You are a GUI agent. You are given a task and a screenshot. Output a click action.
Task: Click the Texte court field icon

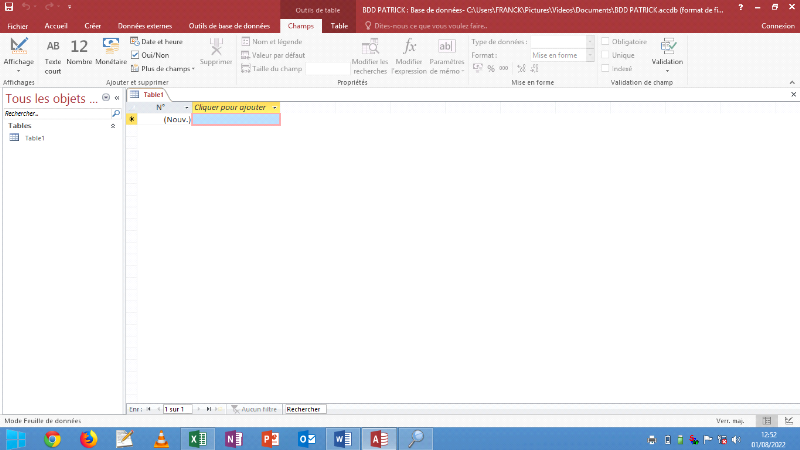[53, 52]
